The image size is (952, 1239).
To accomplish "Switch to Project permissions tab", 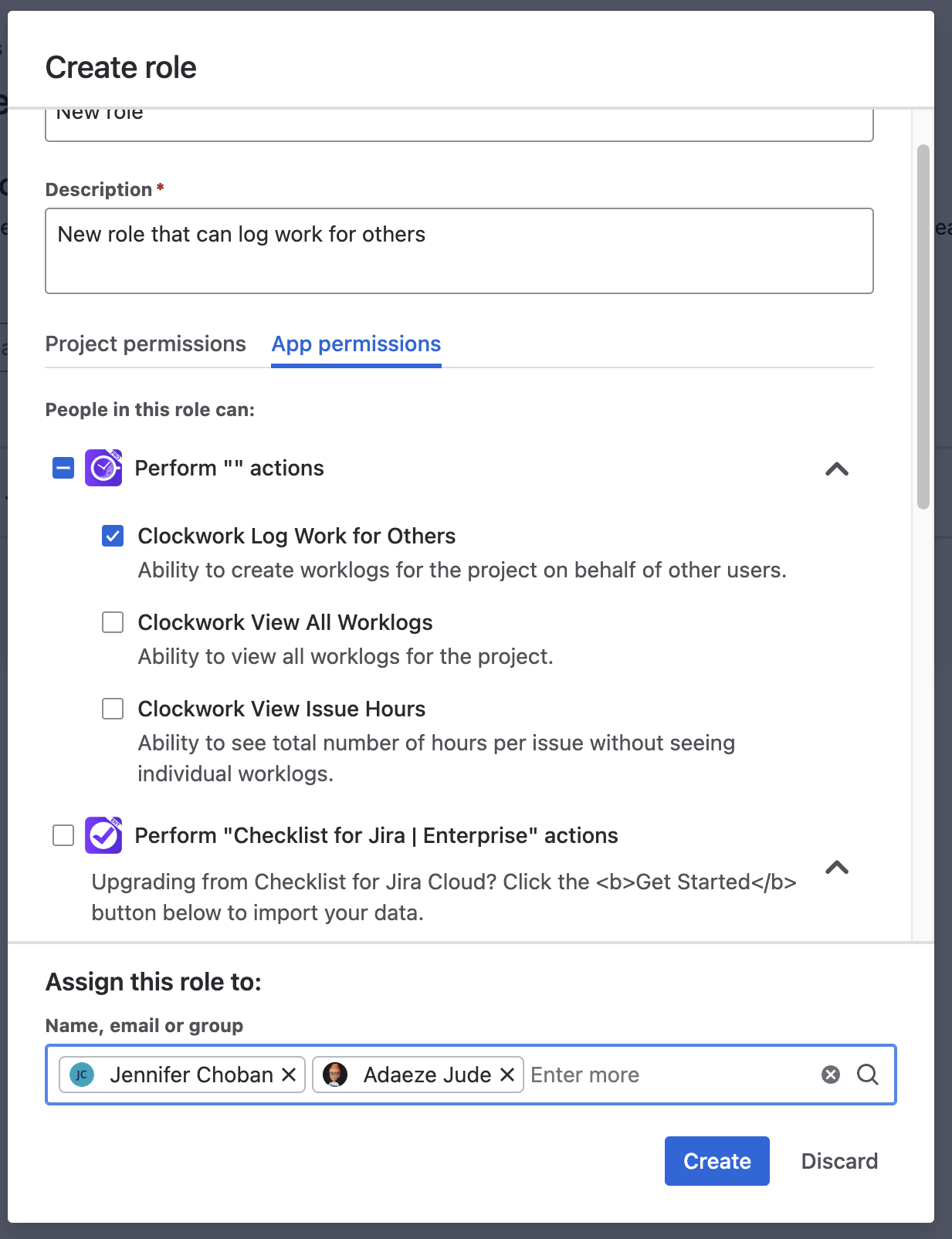I will (145, 344).
